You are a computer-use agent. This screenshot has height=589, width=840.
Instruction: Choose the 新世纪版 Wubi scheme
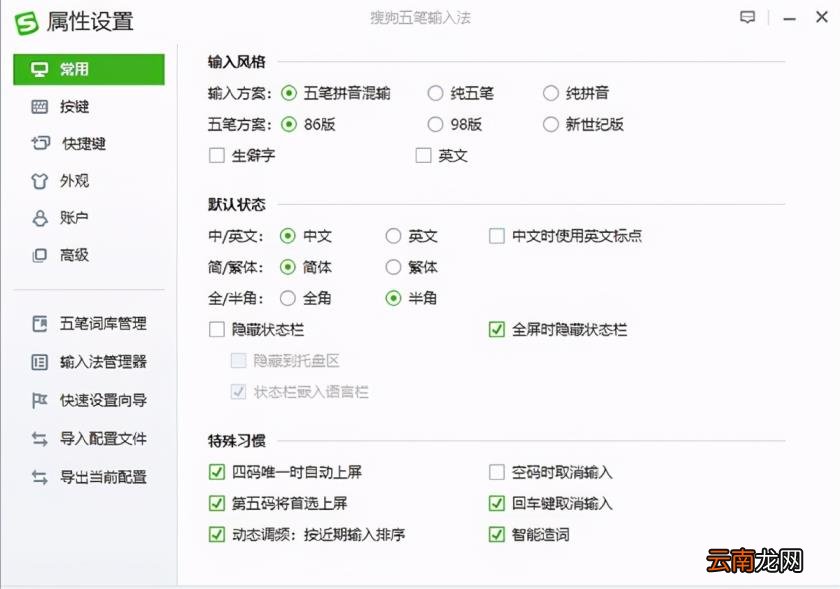(551, 124)
